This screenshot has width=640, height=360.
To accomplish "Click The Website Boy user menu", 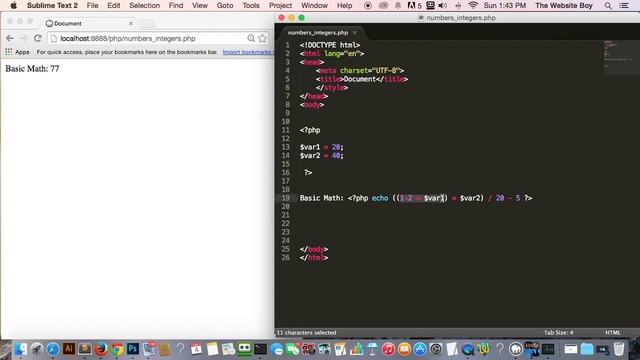I will tap(564, 6).
